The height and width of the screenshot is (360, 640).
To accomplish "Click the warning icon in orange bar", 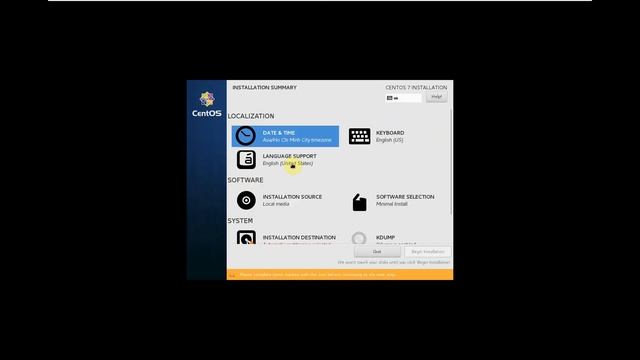I will (232, 275).
